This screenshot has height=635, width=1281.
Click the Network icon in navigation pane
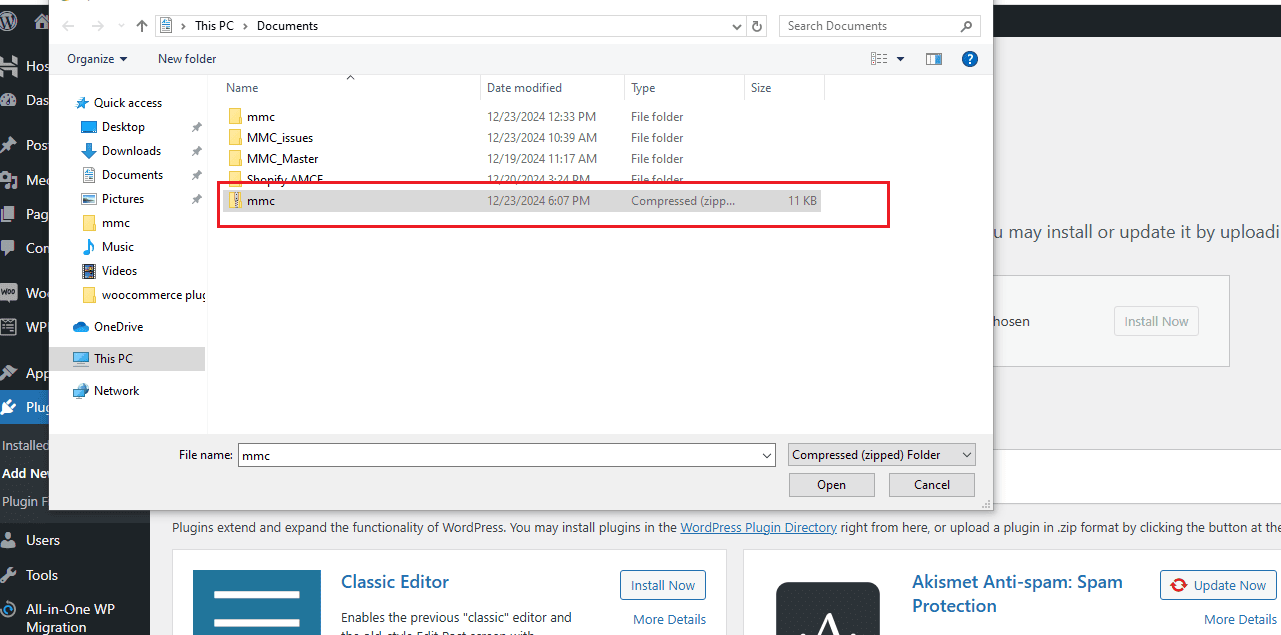pos(81,391)
